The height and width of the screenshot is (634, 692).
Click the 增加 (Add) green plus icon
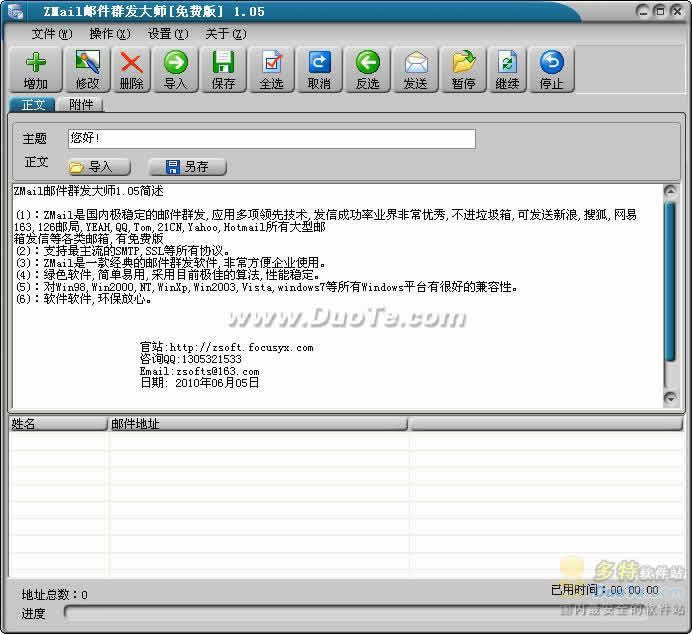coord(36,62)
